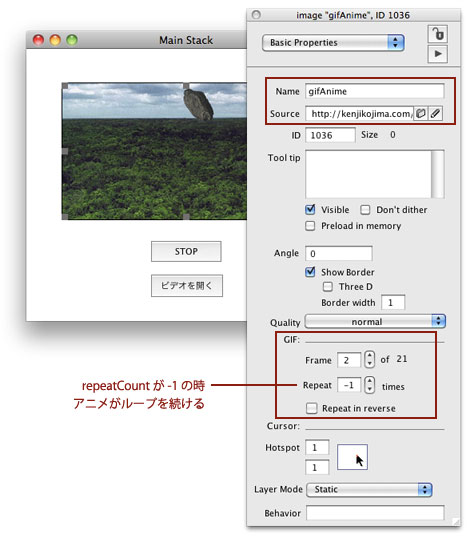The width and height of the screenshot is (473, 542).
Task: Click the ビデオを開く button
Action: pyautogui.click(x=187, y=286)
